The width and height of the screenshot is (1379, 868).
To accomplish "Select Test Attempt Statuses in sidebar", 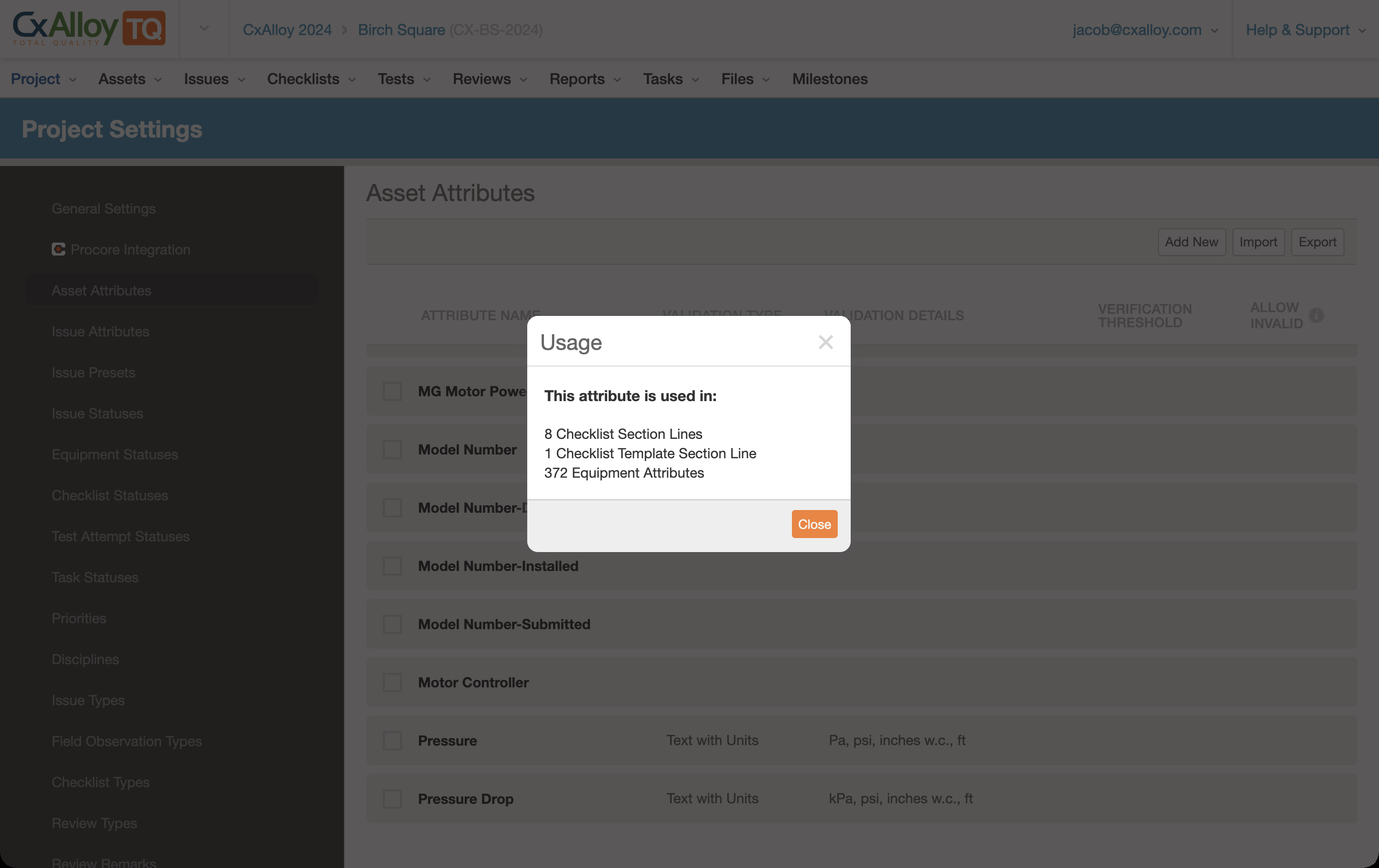I will tap(120, 536).
